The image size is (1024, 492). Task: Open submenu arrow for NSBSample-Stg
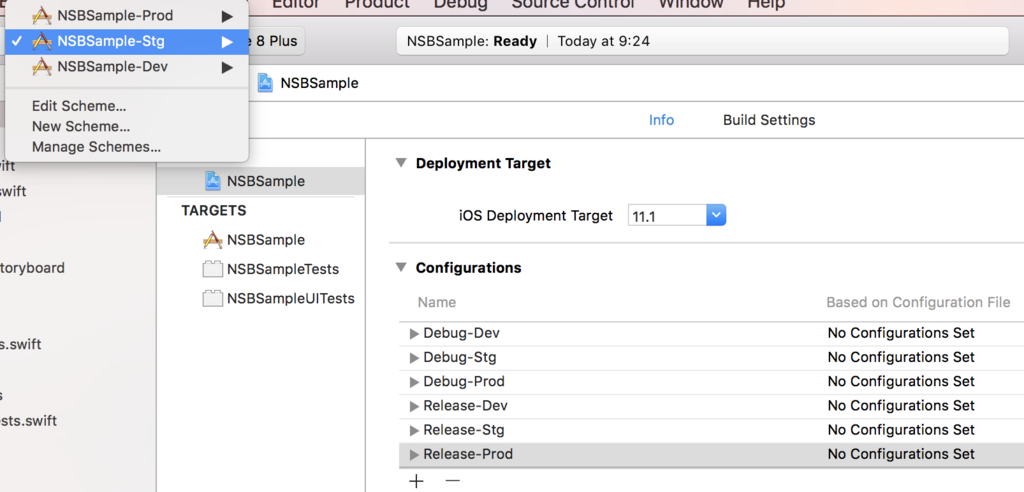227,42
